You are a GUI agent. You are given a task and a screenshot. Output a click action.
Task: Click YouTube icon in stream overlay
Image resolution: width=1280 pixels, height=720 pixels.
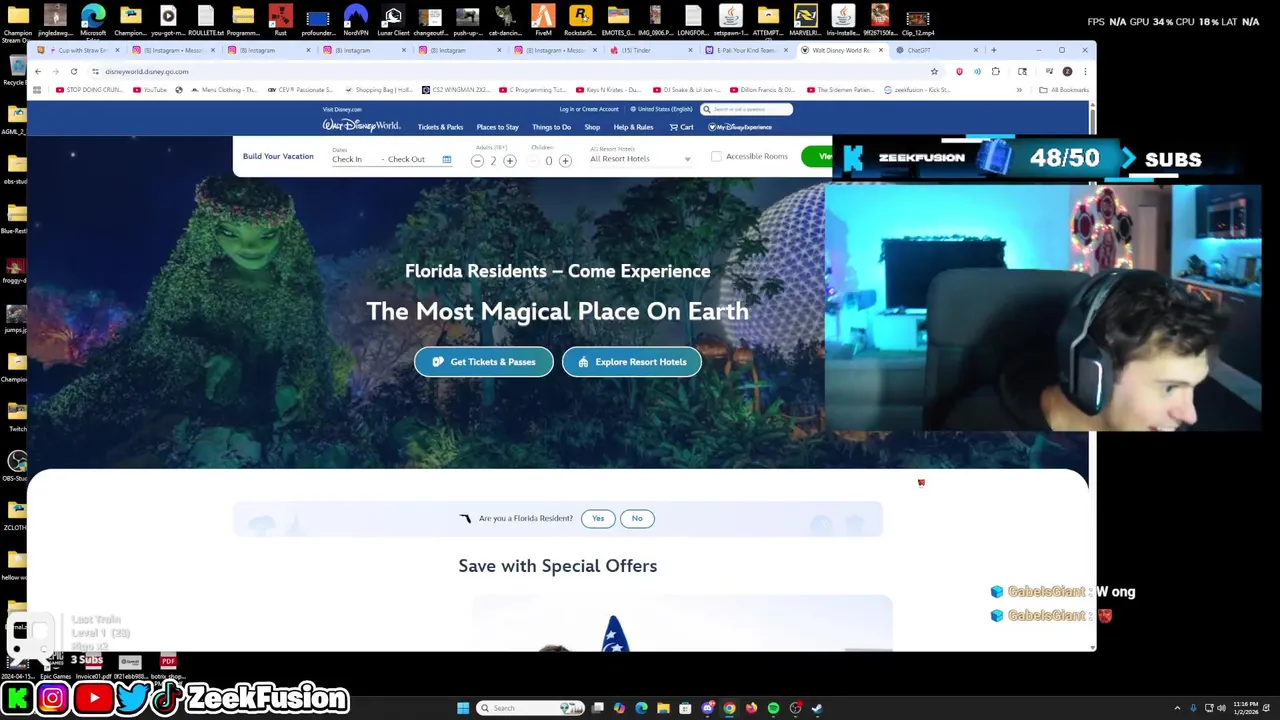[93, 698]
